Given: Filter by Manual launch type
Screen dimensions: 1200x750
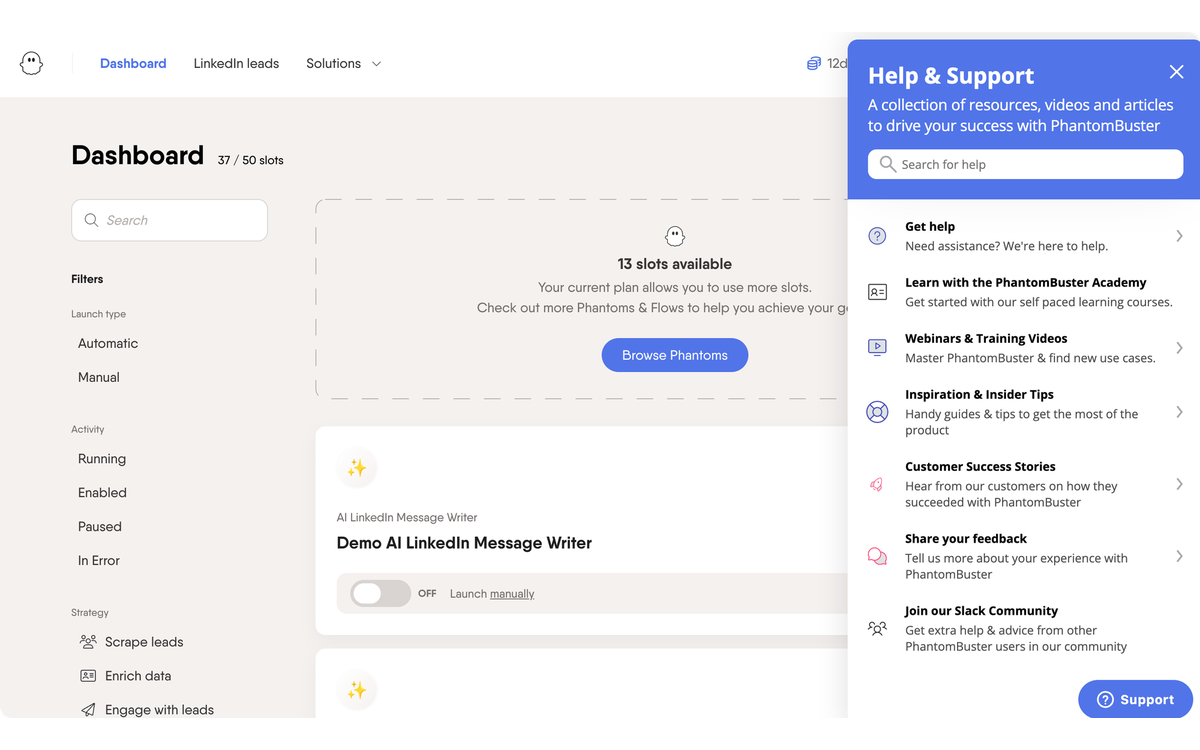Looking at the screenshot, I should (x=99, y=377).
